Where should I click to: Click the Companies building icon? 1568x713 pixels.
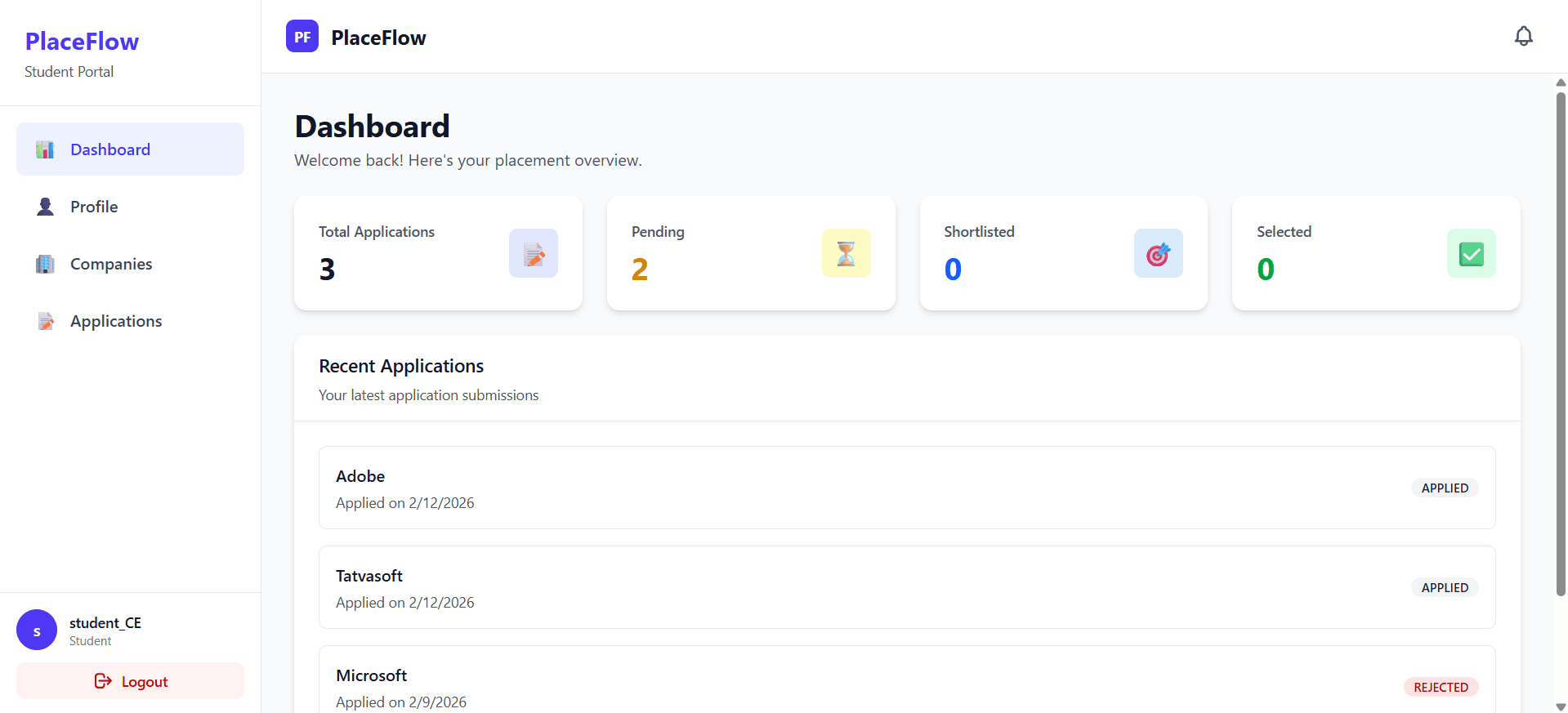(45, 264)
